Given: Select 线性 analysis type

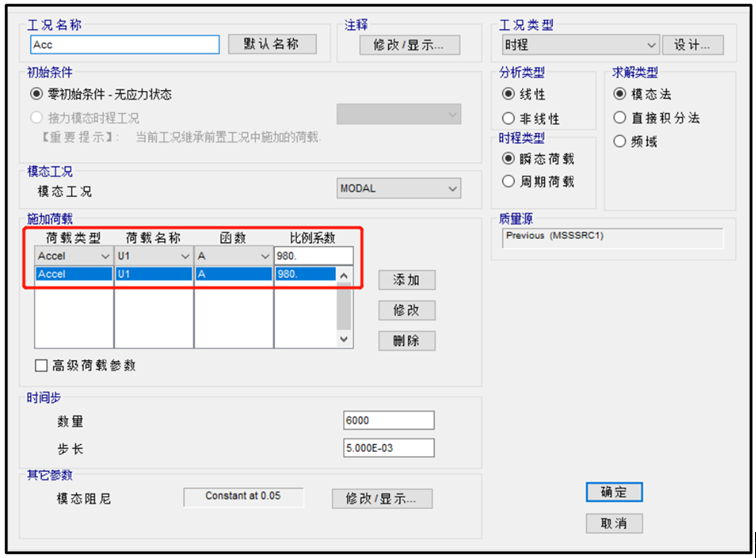Looking at the screenshot, I should [508, 94].
